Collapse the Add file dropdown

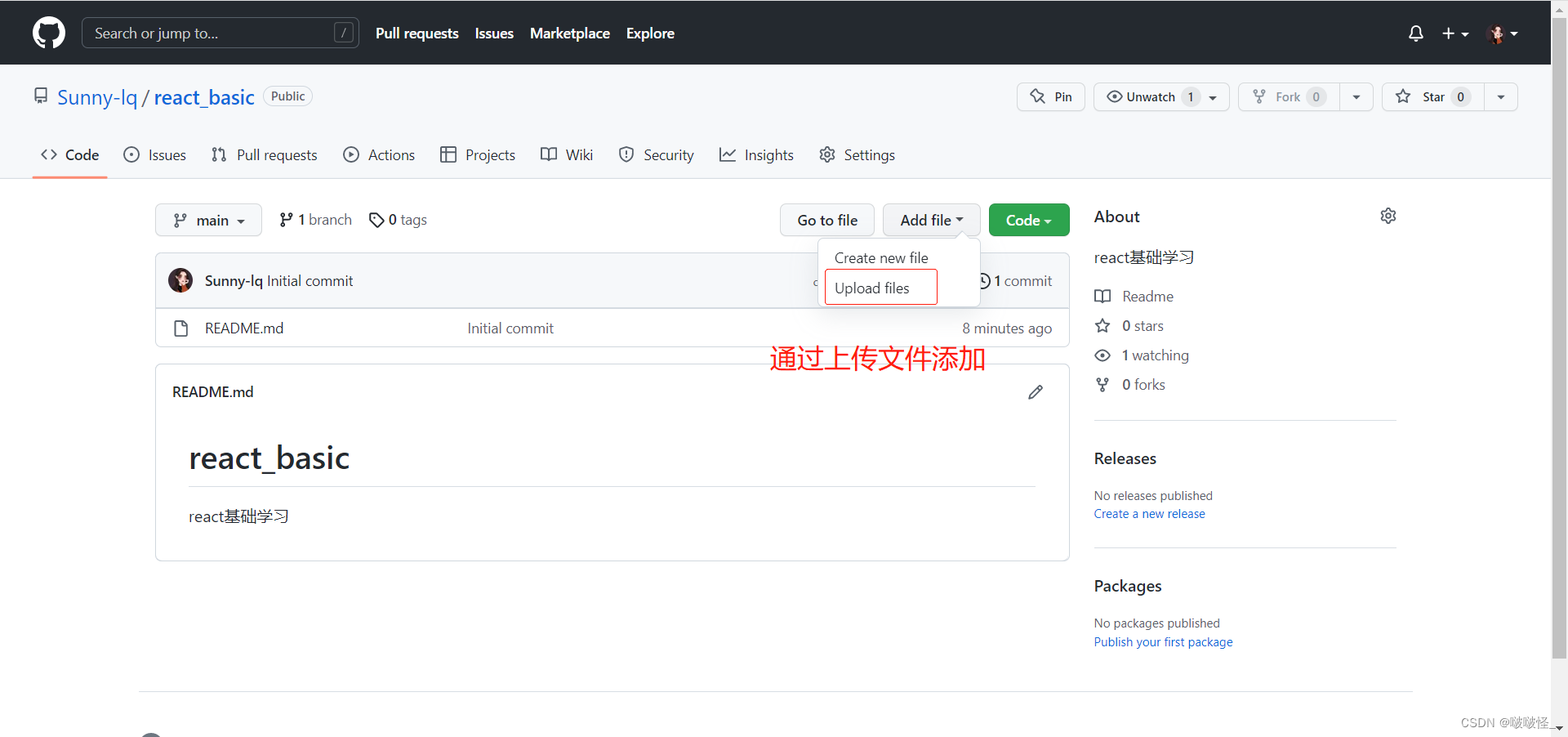click(932, 220)
